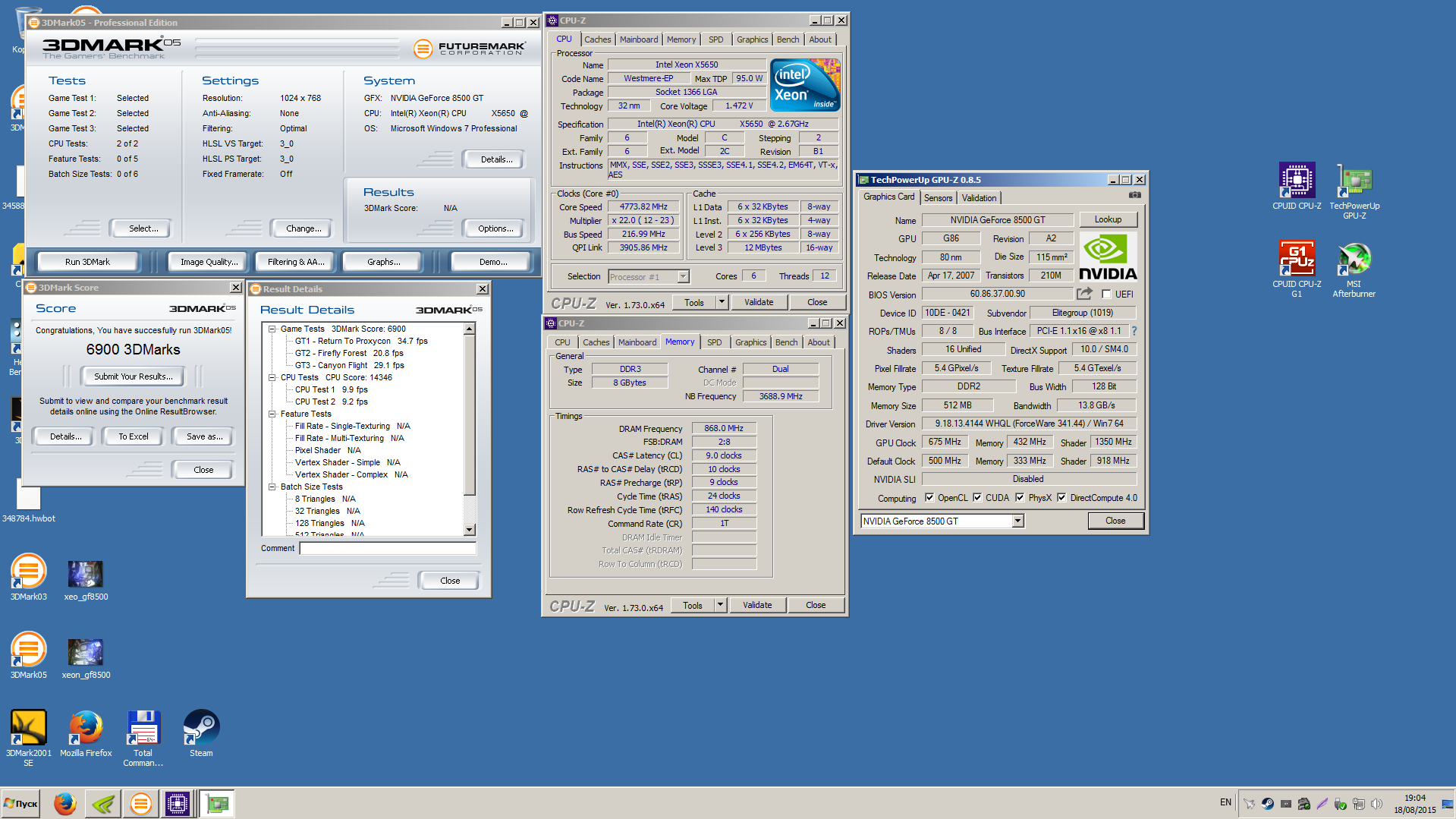Toggle PhysX checkbox in GPU-Z
This screenshot has width=1456, height=819.
pyautogui.click(x=1020, y=498)
